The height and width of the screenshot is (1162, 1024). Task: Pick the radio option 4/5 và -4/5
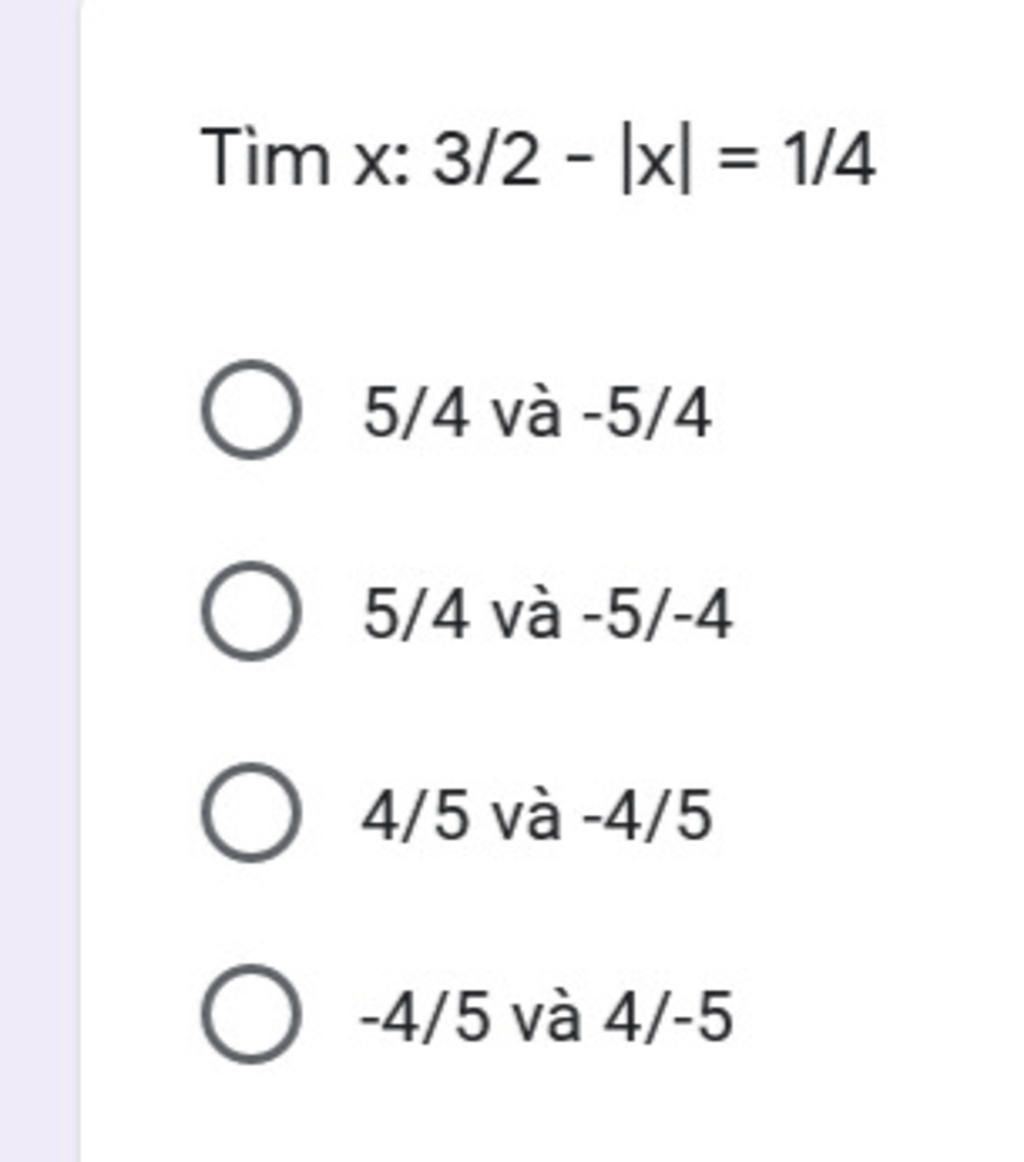(250, 813)
